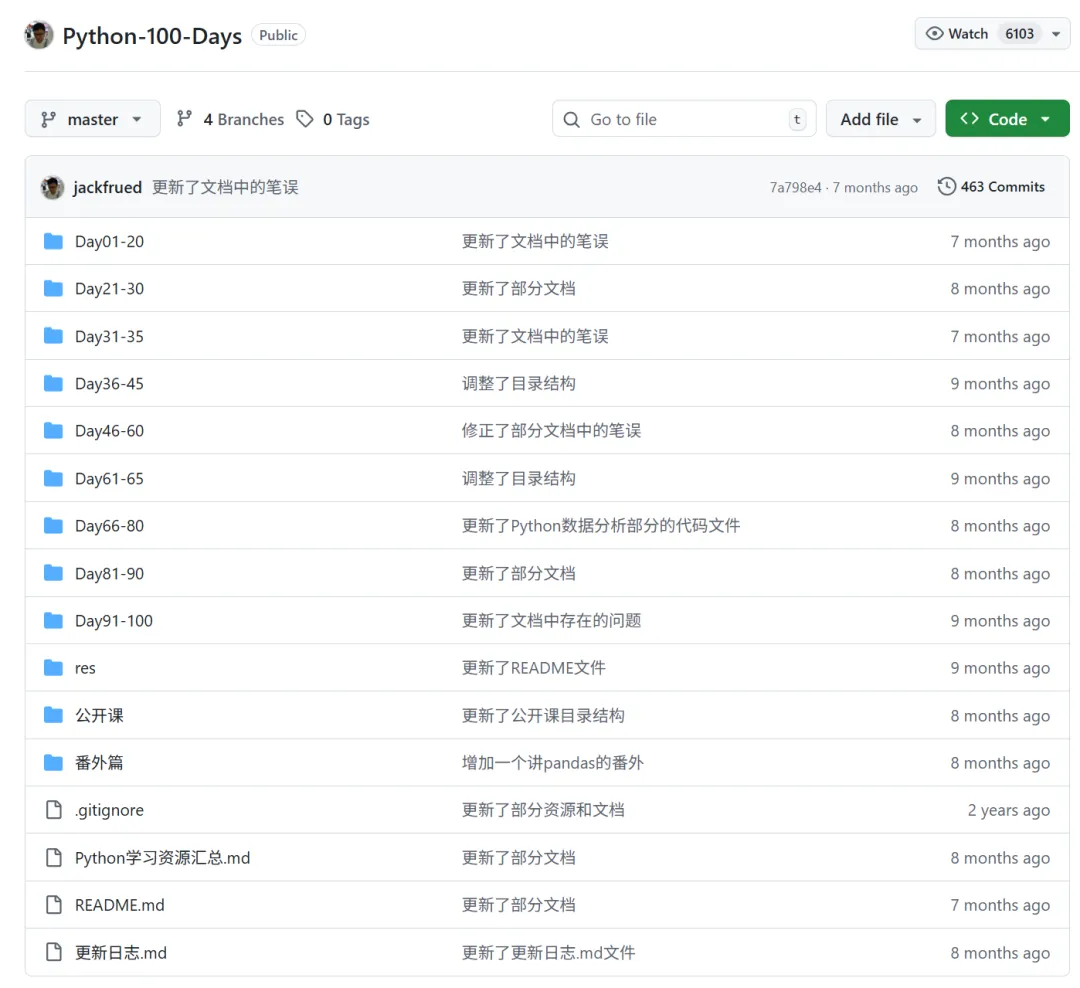Screen dimensions: 1080x988
Task: Click the folder icon for Day21-30
Action: [x=53, y=289]
